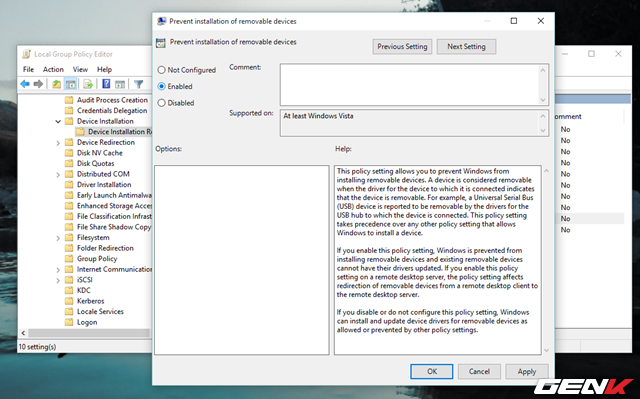This screenshot has width=640, height=399.
Task: Select Driver Installation in the tree
Action: [104, 185]
